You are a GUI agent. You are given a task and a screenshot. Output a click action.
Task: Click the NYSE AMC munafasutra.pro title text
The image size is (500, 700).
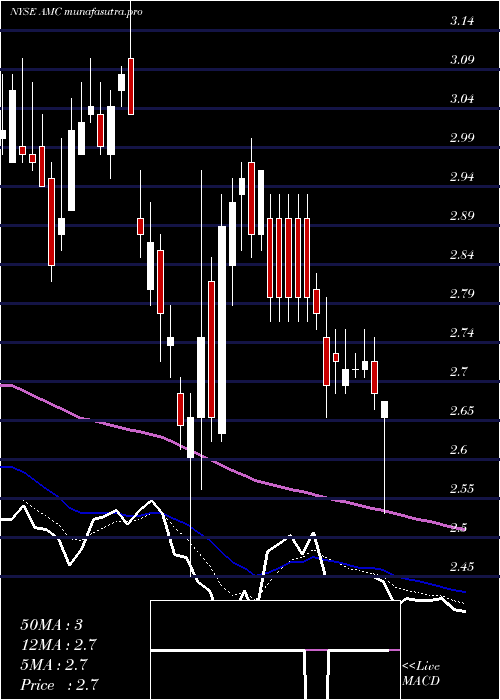[76, 12]
